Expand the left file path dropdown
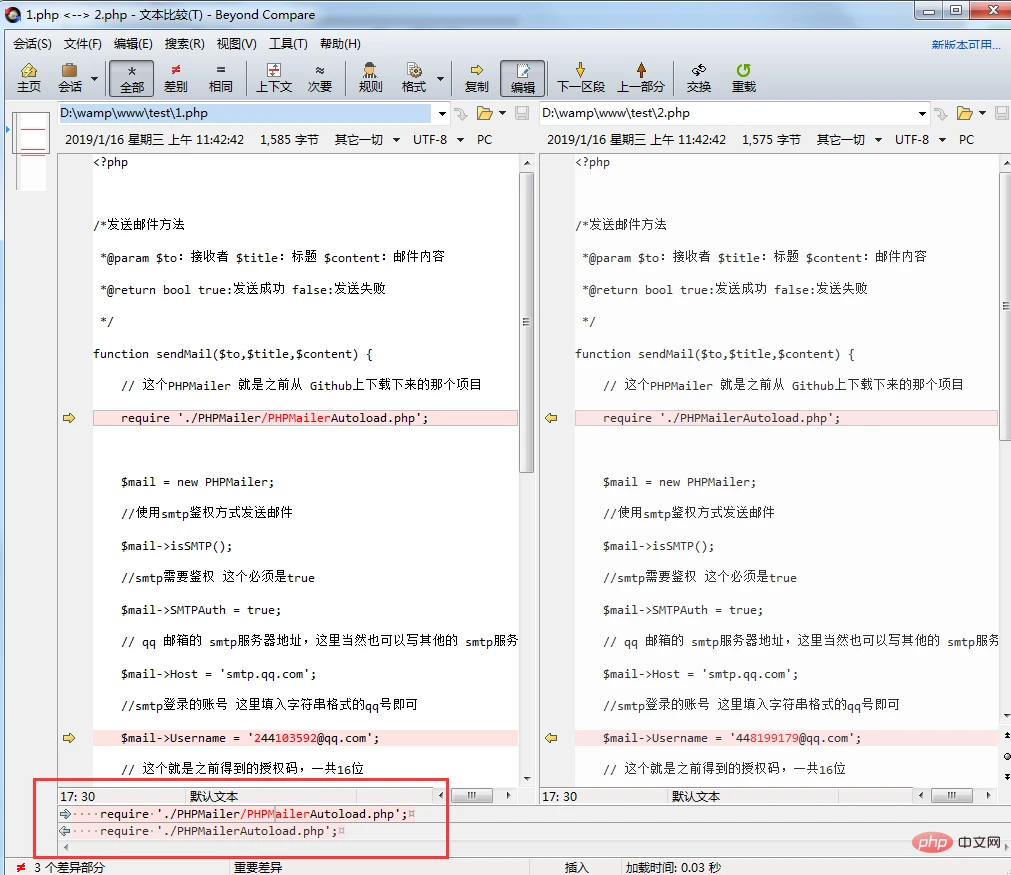 pyautogui.click(x=442, y=113)
